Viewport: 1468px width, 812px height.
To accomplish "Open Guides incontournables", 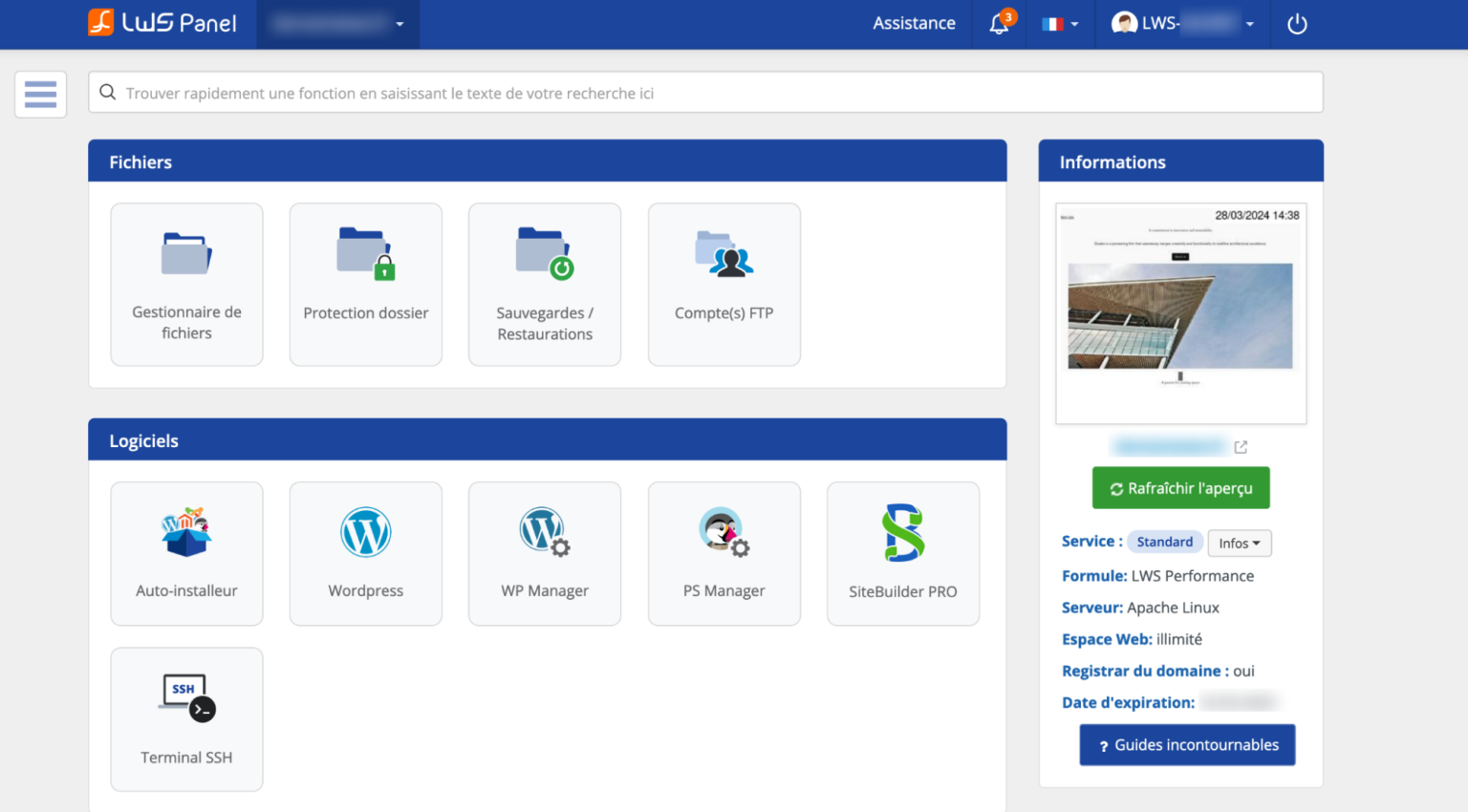I will click(x=1187, y=744).
